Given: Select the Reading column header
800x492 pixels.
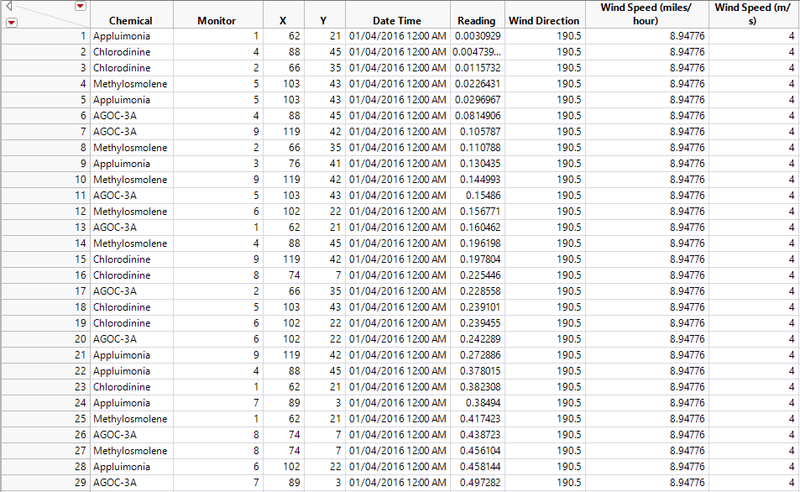Looking at the screenshot, I should [x=476, y=21].
